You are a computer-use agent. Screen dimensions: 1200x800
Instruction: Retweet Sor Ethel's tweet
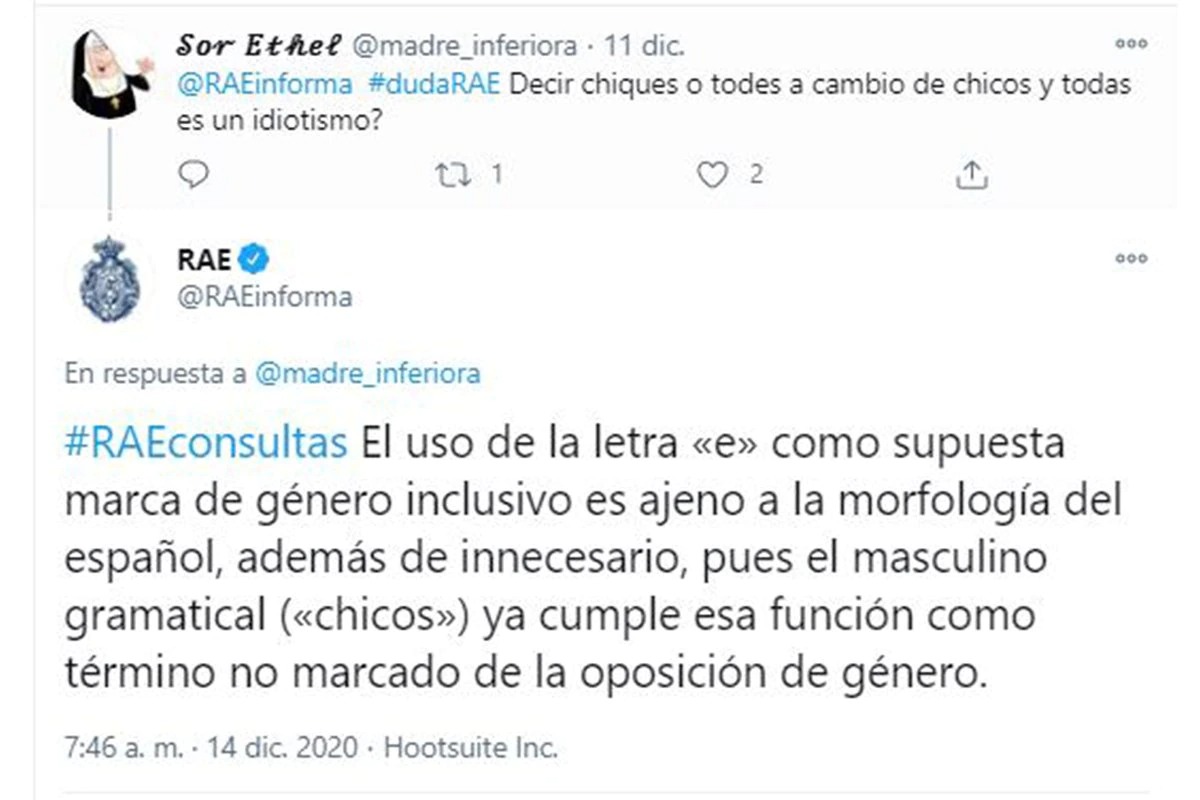455,176
